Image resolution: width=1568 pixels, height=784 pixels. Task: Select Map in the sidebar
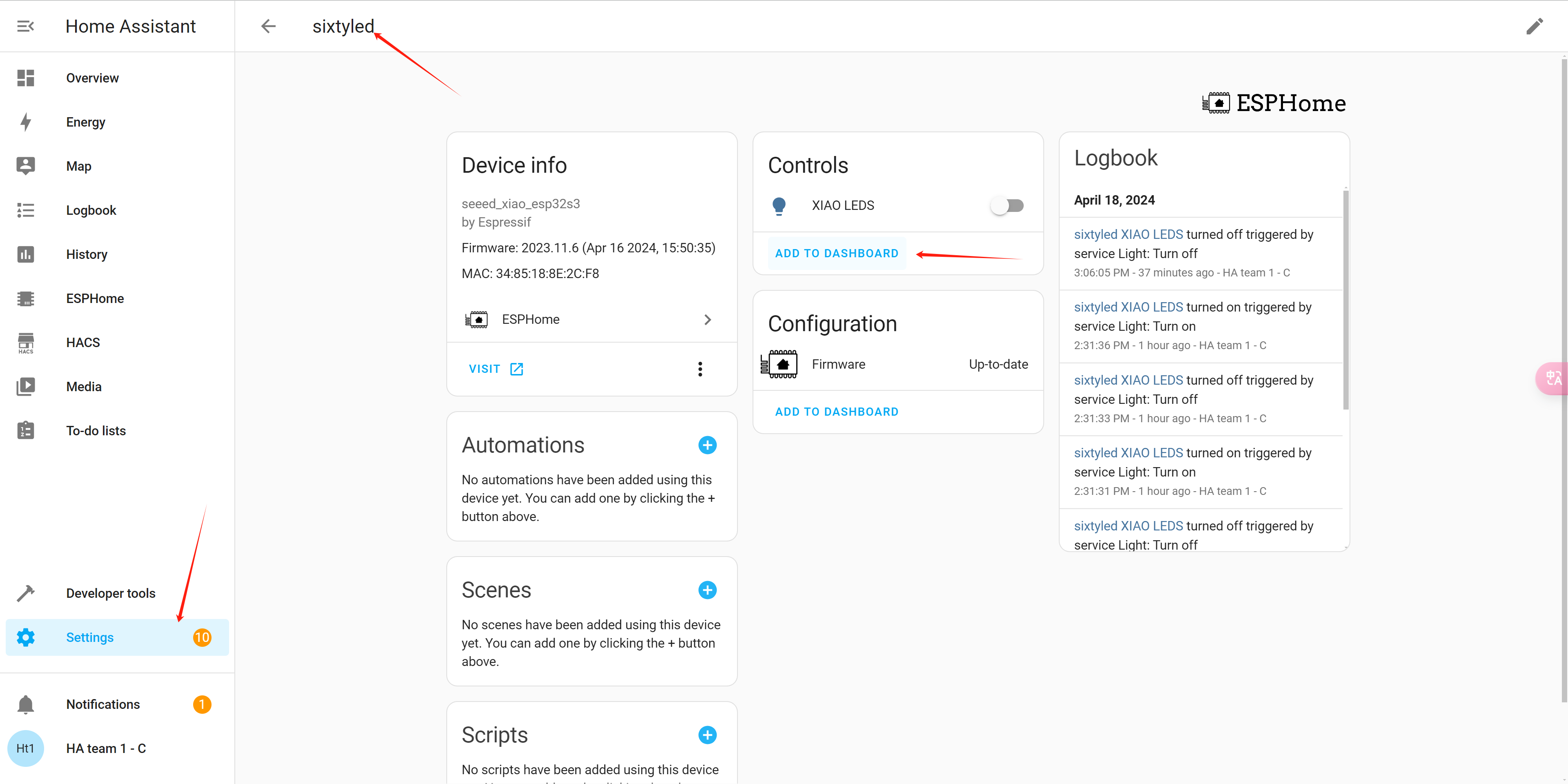[117, 165]
